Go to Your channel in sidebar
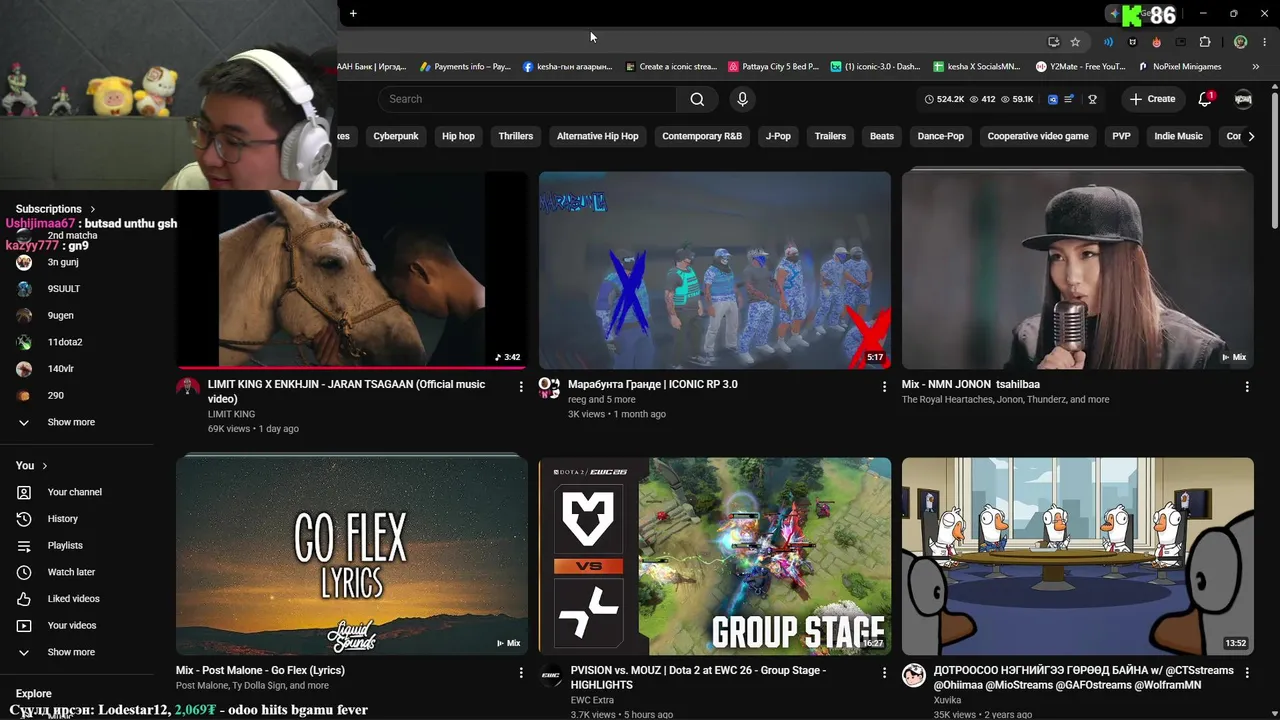The image size is (1280, 720). click(x=74, y=492)
